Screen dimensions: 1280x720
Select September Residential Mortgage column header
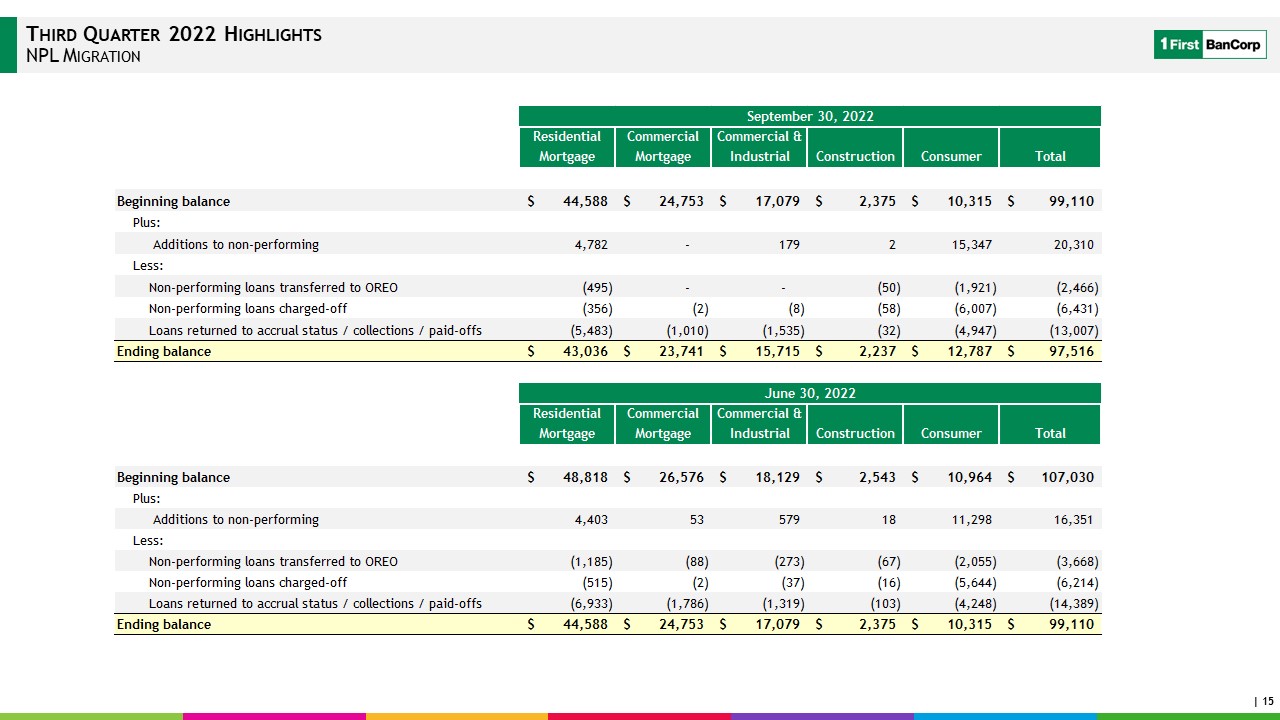click(x=567, y=147)
